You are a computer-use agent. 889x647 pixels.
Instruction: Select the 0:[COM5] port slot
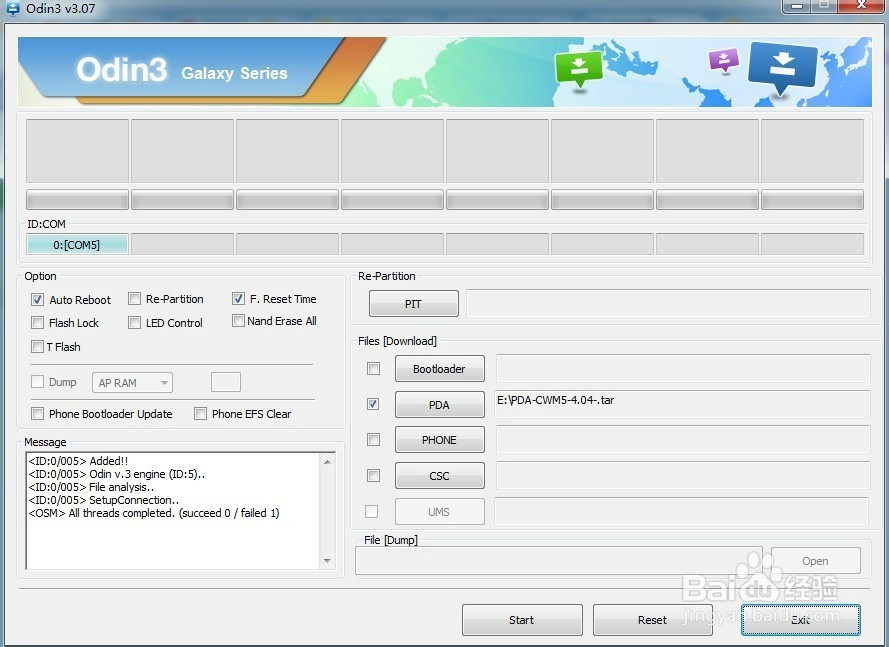pyautogui.click(x=77, y=244)
